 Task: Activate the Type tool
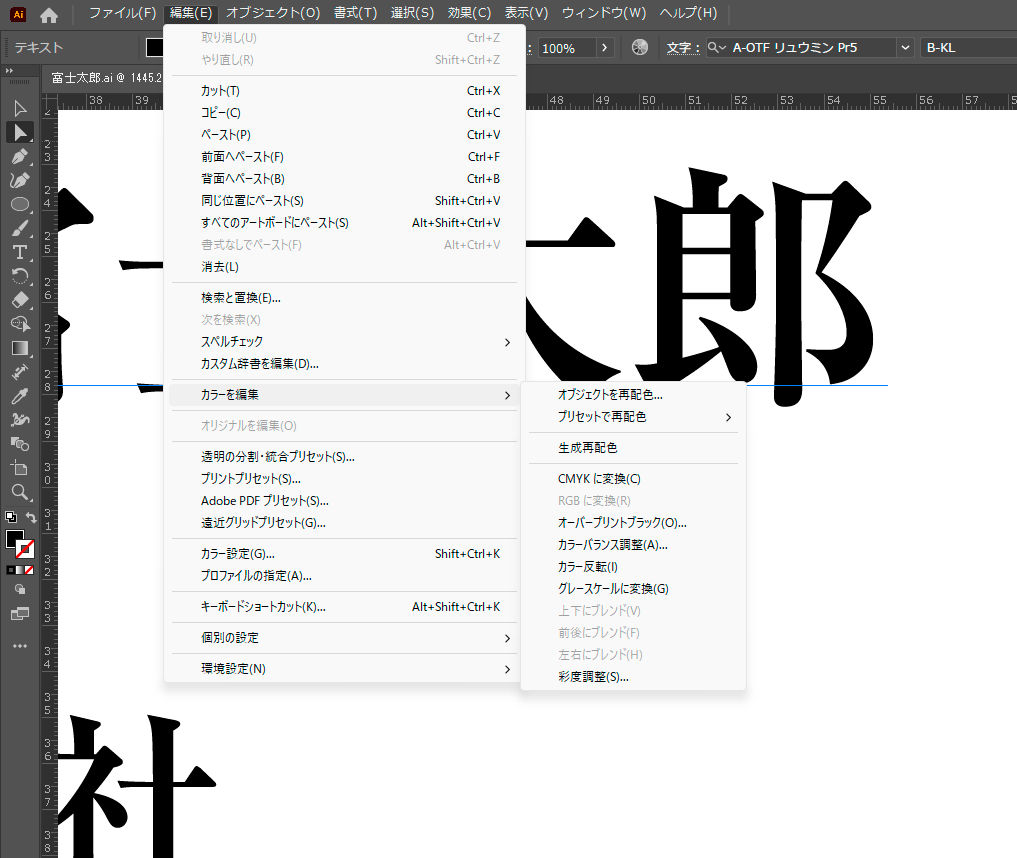(19, 252)
